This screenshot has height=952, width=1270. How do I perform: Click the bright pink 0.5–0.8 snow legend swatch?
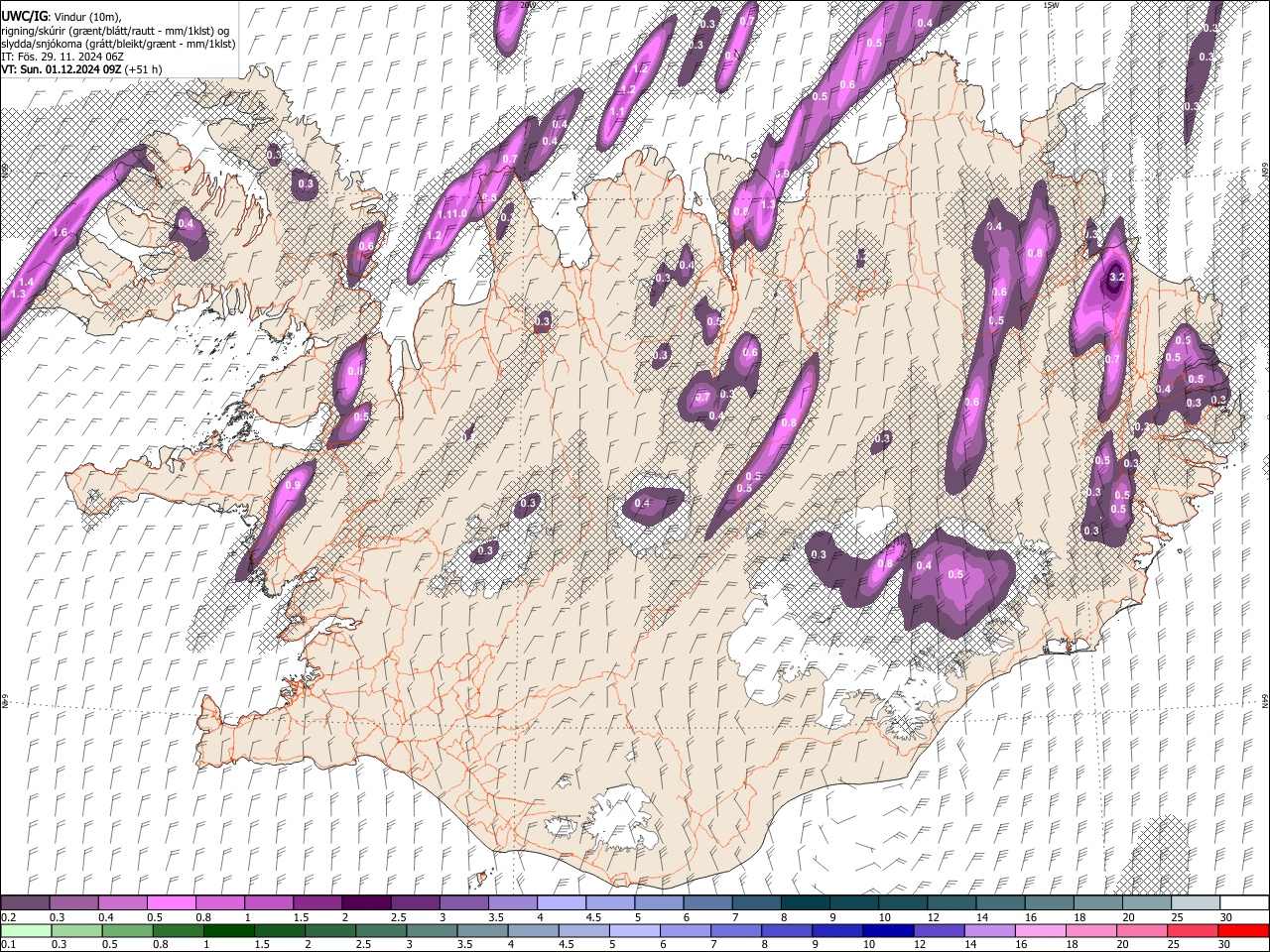[171, 902]
